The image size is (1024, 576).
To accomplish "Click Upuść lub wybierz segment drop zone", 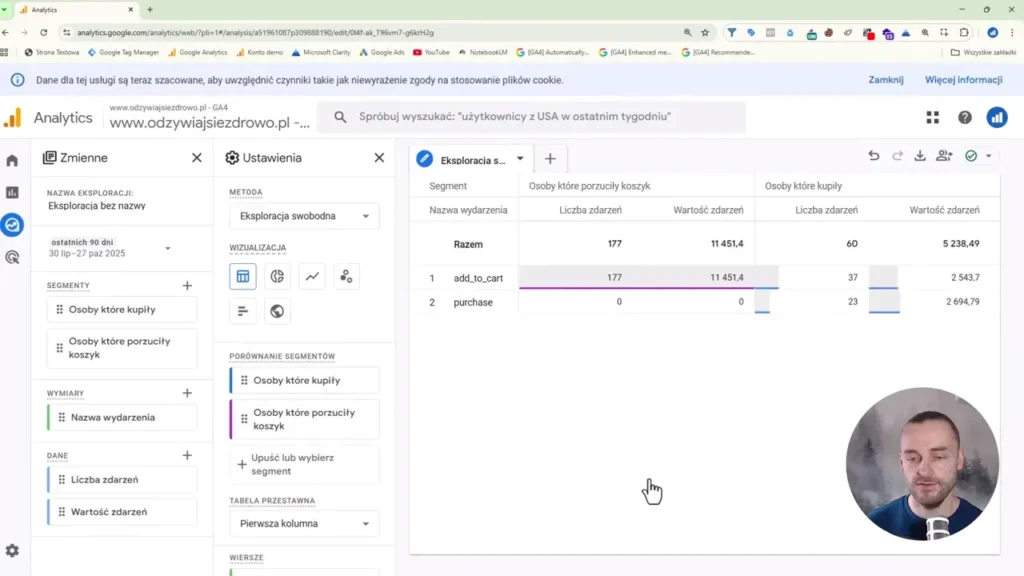I will tap(304, 464).
